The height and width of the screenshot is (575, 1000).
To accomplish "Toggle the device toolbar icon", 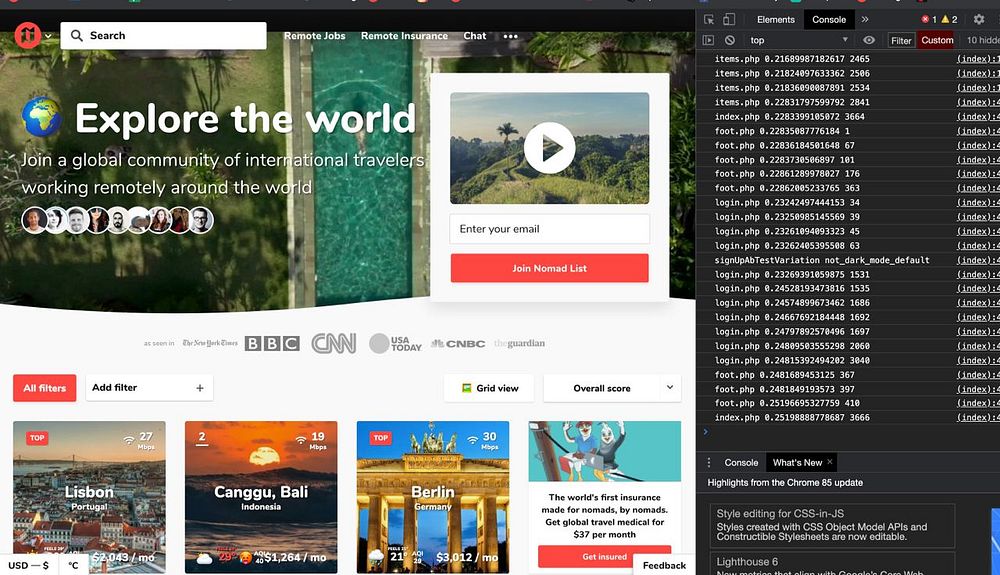I will (729, 20).
